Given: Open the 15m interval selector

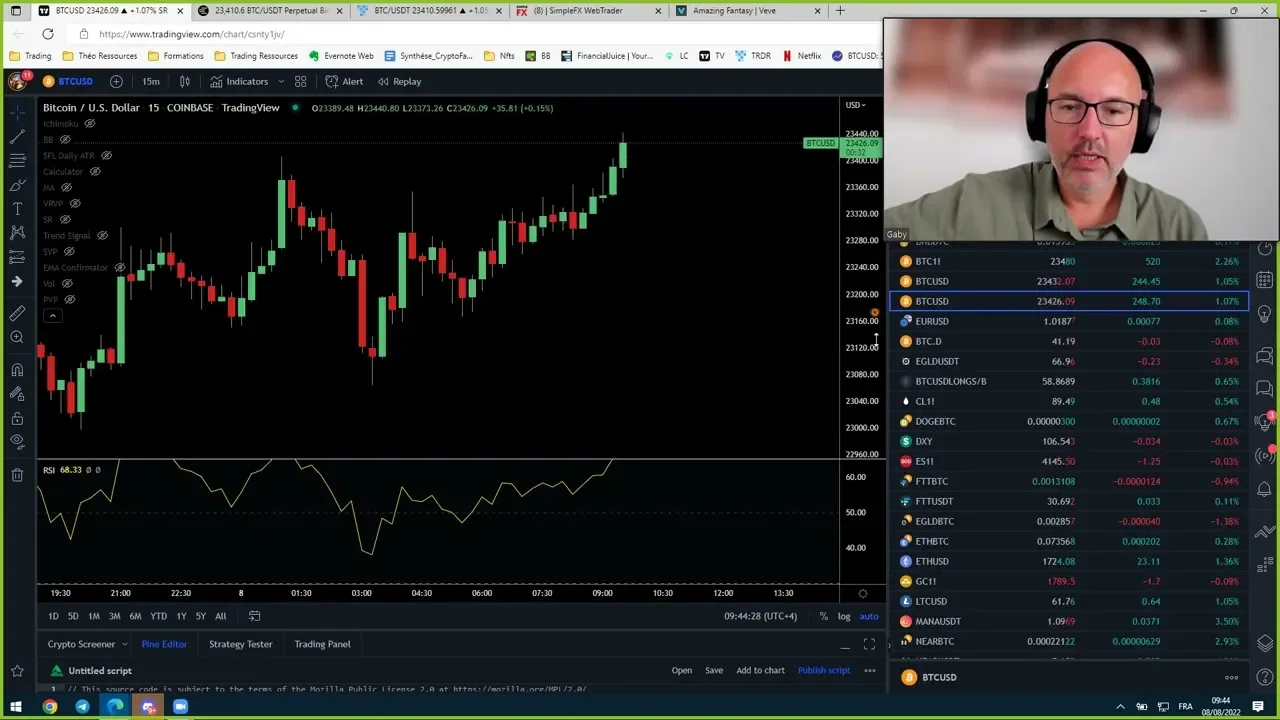Looking at the screenshot, I should pyautogui.click(x=150, y=81).
